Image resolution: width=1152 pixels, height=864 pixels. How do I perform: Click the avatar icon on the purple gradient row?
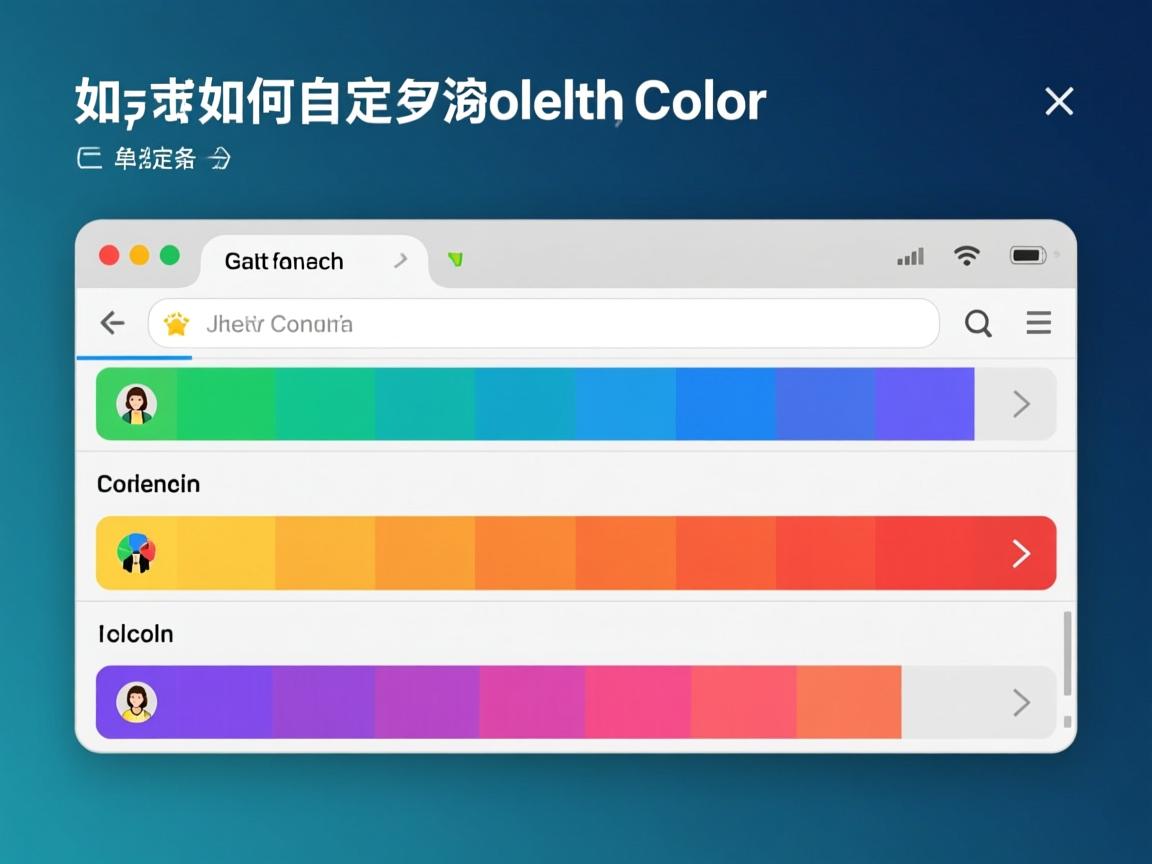(x=137, y=702)
